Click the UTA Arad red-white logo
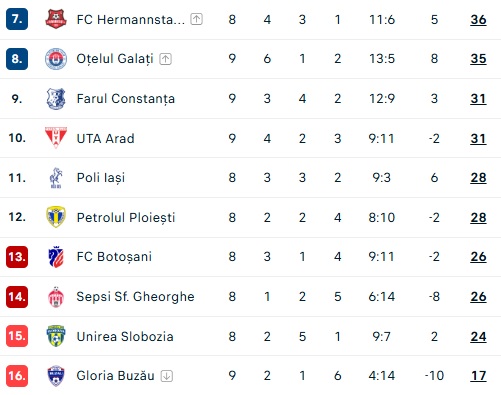Screen dimensions: 501x395 (56, 137)
